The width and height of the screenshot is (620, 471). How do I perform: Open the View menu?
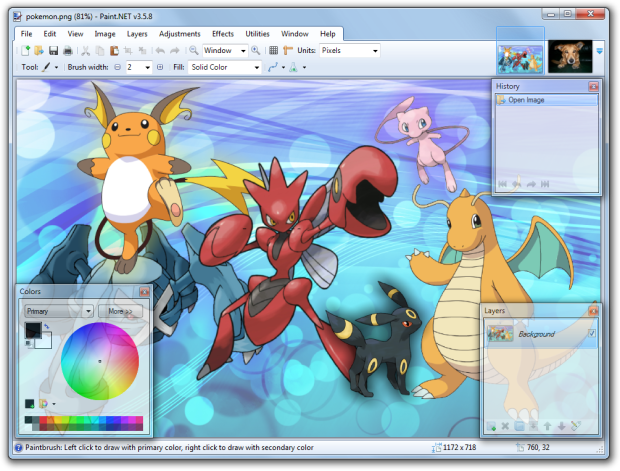pyautogui.click(x=75, y=34)
